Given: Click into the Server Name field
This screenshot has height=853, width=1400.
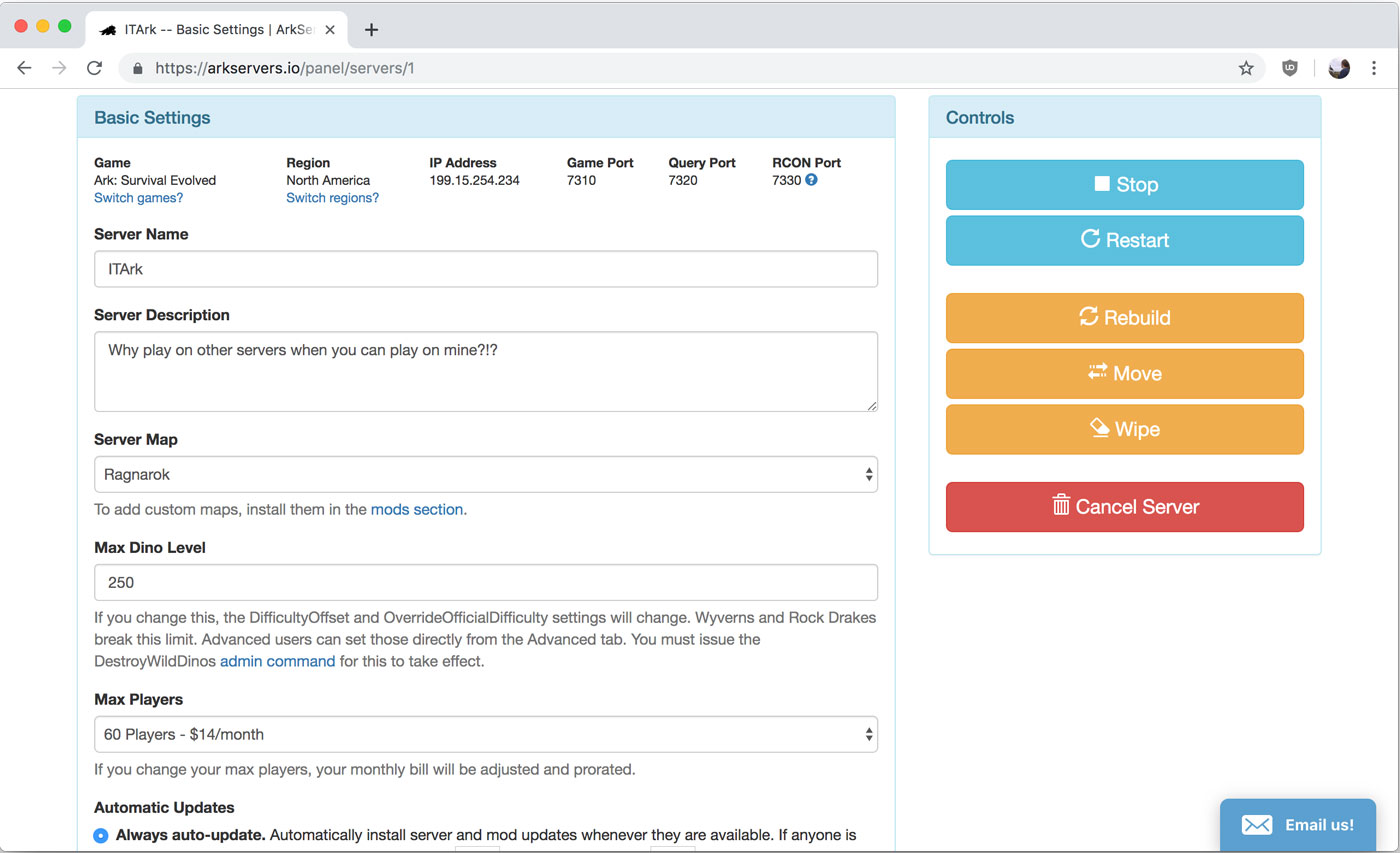Looking at the screenshot, I should 486,269.
